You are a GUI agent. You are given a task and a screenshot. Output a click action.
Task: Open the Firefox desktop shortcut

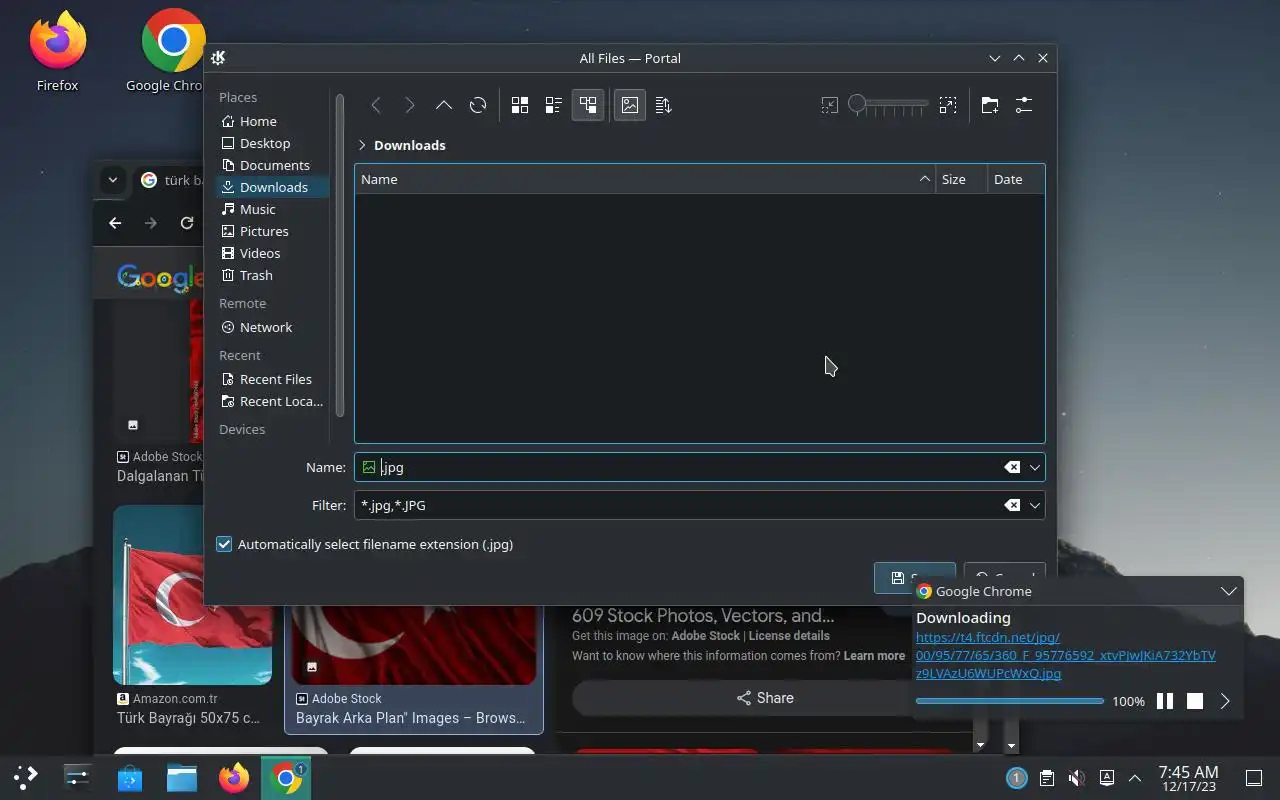pyautogui.click(x=57, y=50)
